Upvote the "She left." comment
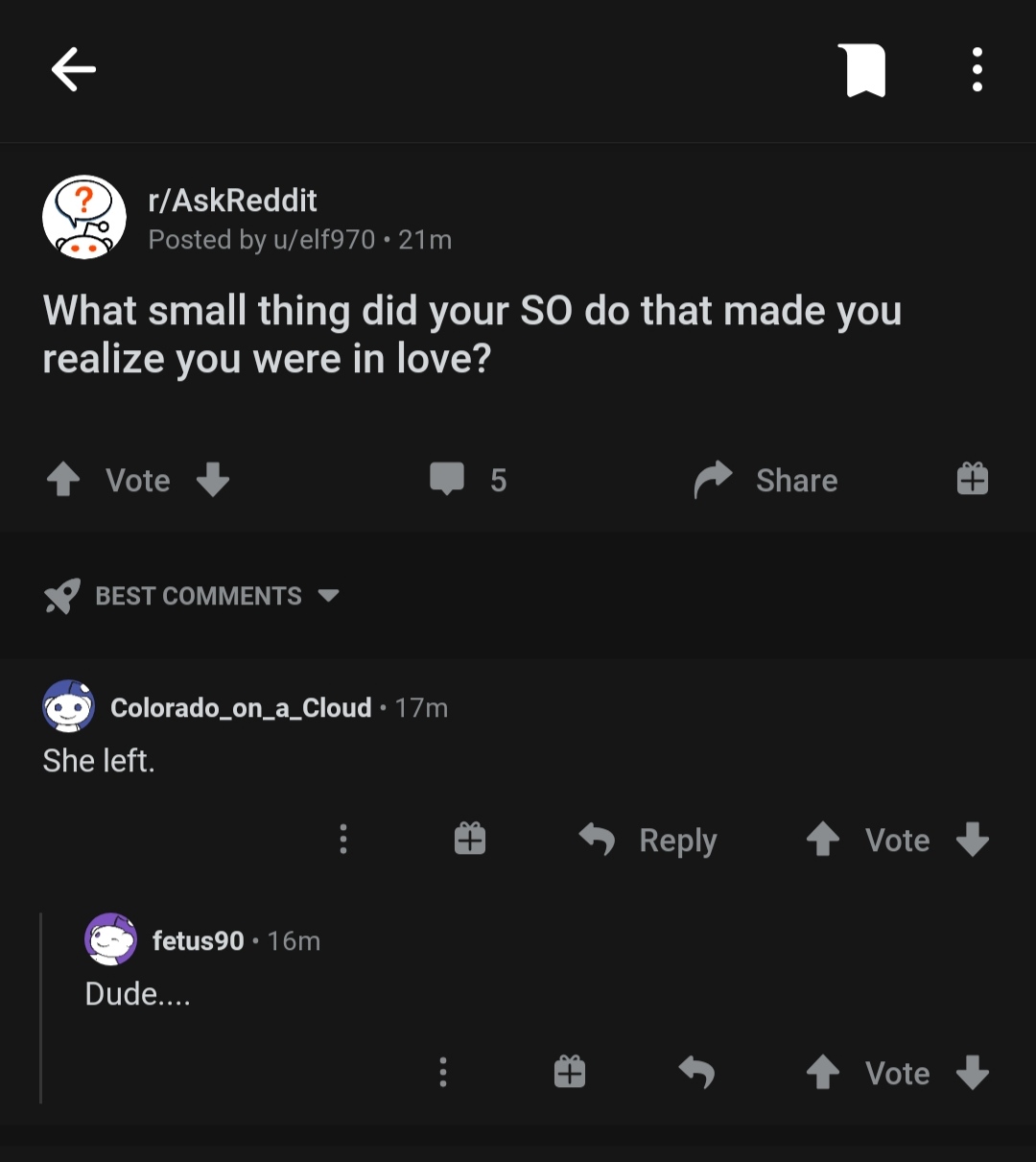 click(x=823, y=840)
